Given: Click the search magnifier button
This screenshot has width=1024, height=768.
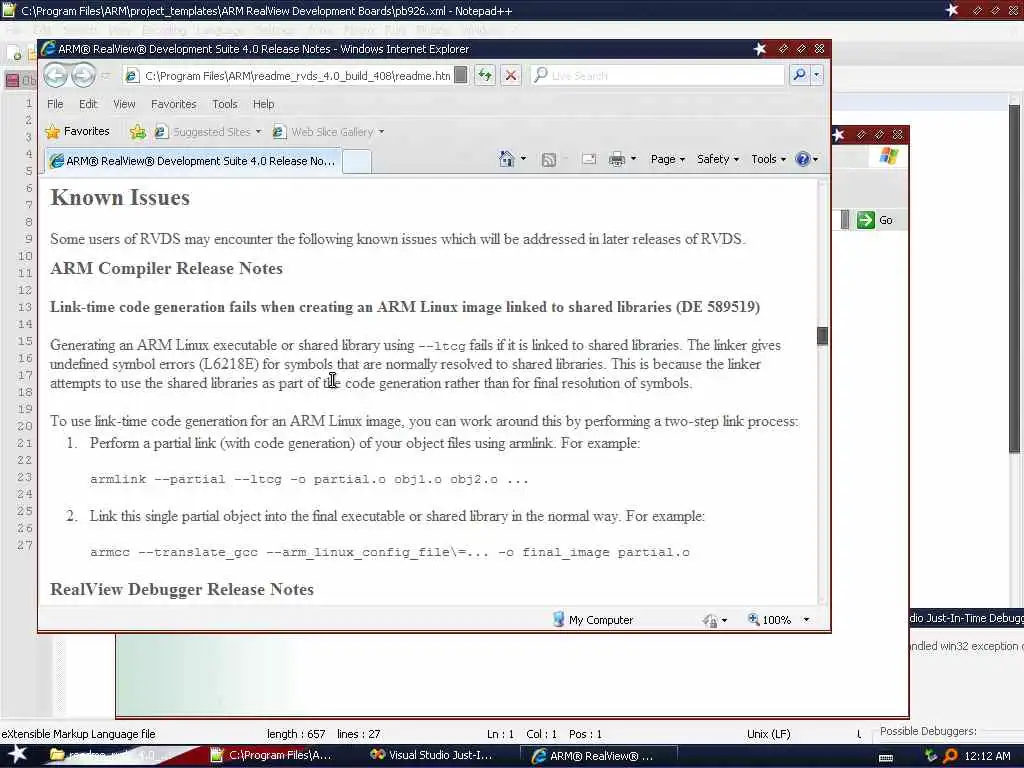Looking at the screenshot, I should pyautogui.click(x=799, y=75).
